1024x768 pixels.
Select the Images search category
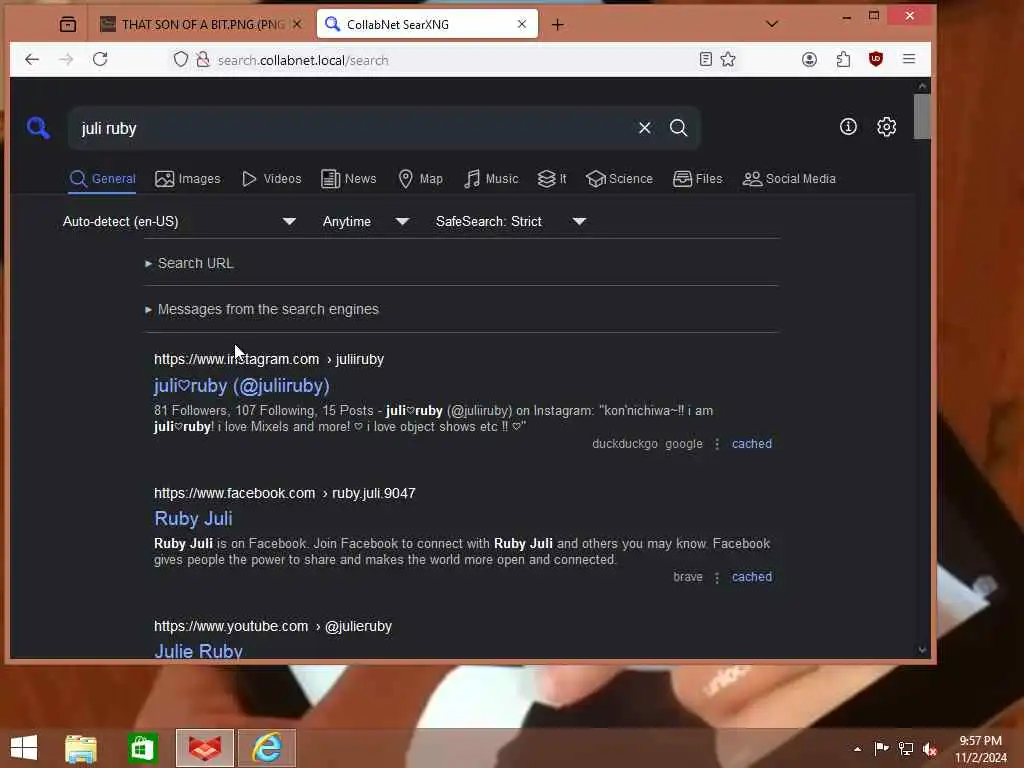(x=187, y=178)
